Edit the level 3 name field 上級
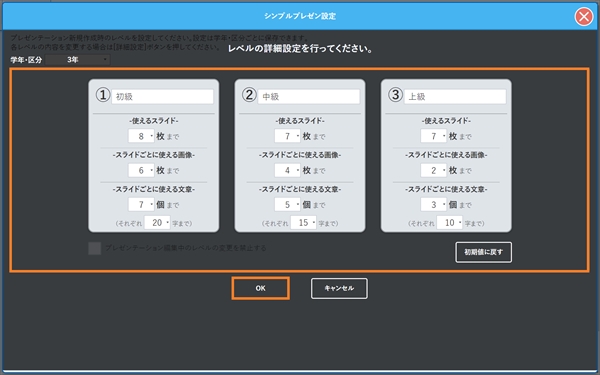 [x=455, y=96]
